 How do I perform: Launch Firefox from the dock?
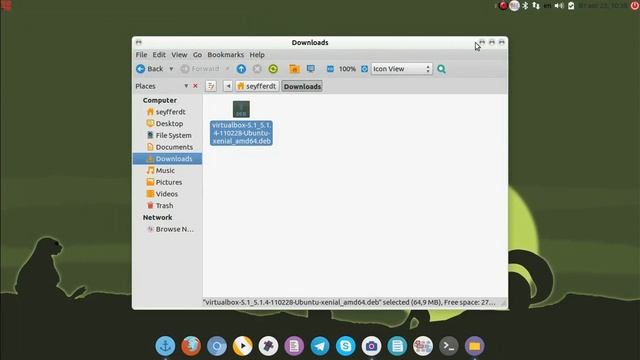pyautogui.click(x=191, y=346)
